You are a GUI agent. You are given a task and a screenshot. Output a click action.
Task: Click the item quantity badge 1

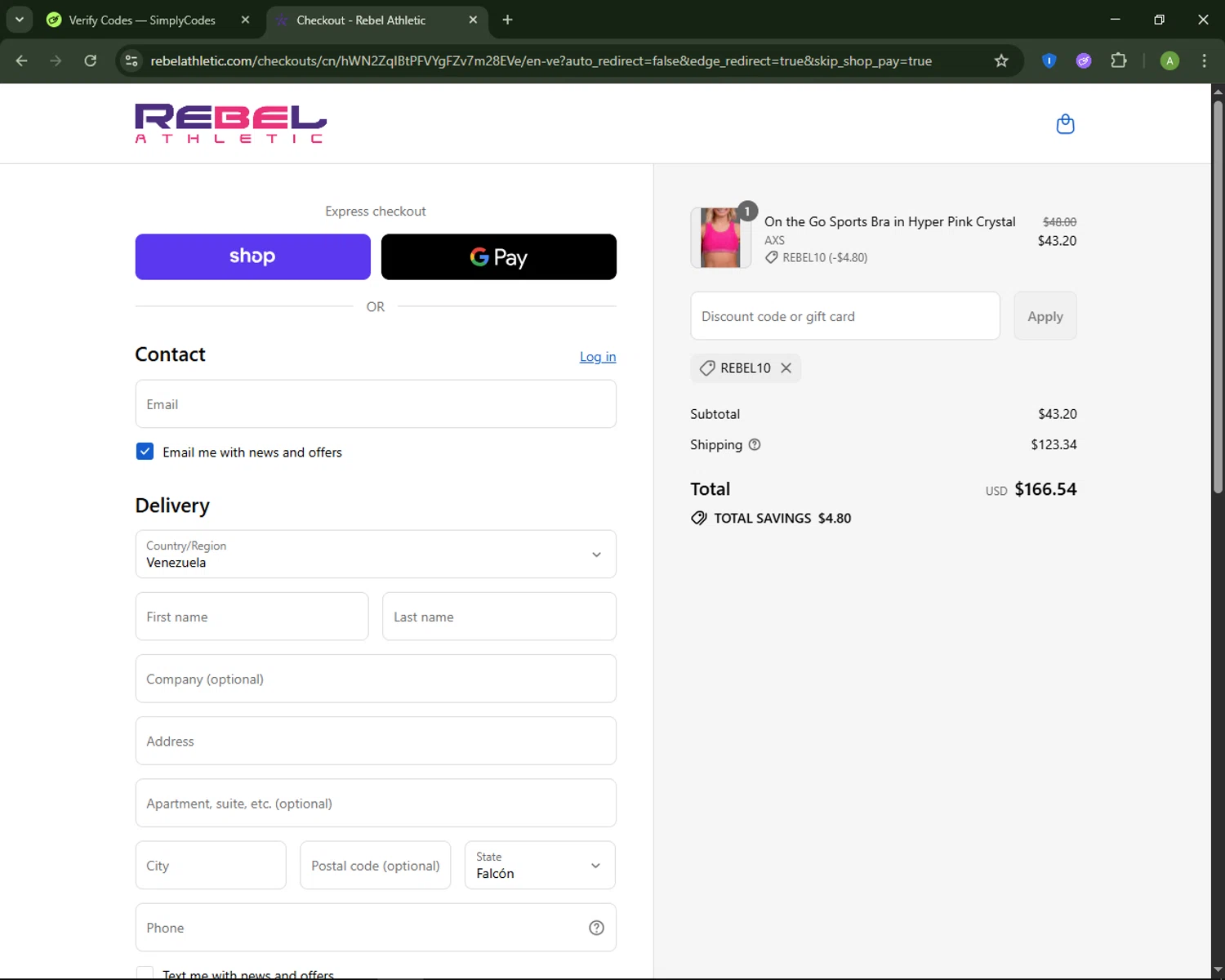747,212
